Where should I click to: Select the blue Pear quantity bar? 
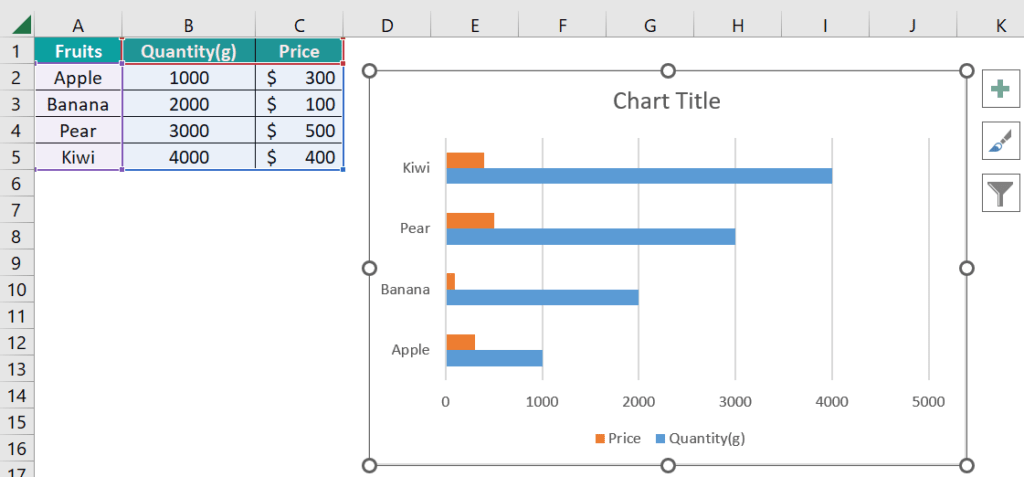(590, 237)
